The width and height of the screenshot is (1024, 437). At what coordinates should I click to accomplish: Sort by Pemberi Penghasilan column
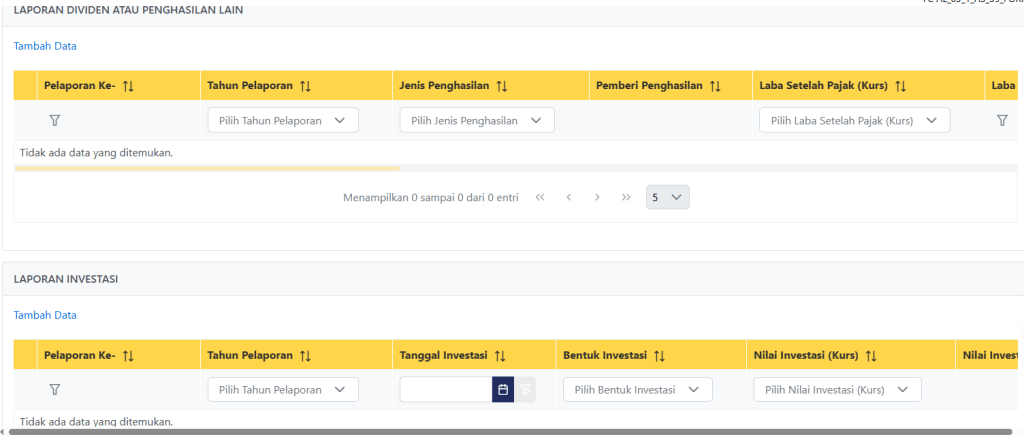point(715,86)
